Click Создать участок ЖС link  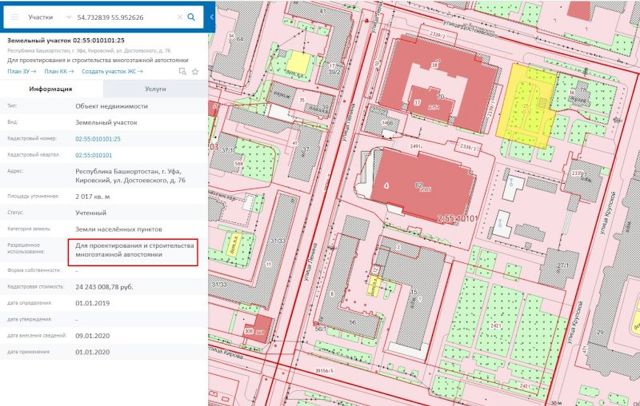point(111,71)
